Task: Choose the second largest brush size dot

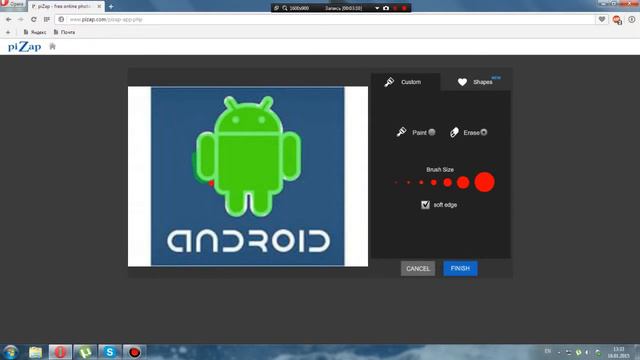Action: [x=463, y=182]
